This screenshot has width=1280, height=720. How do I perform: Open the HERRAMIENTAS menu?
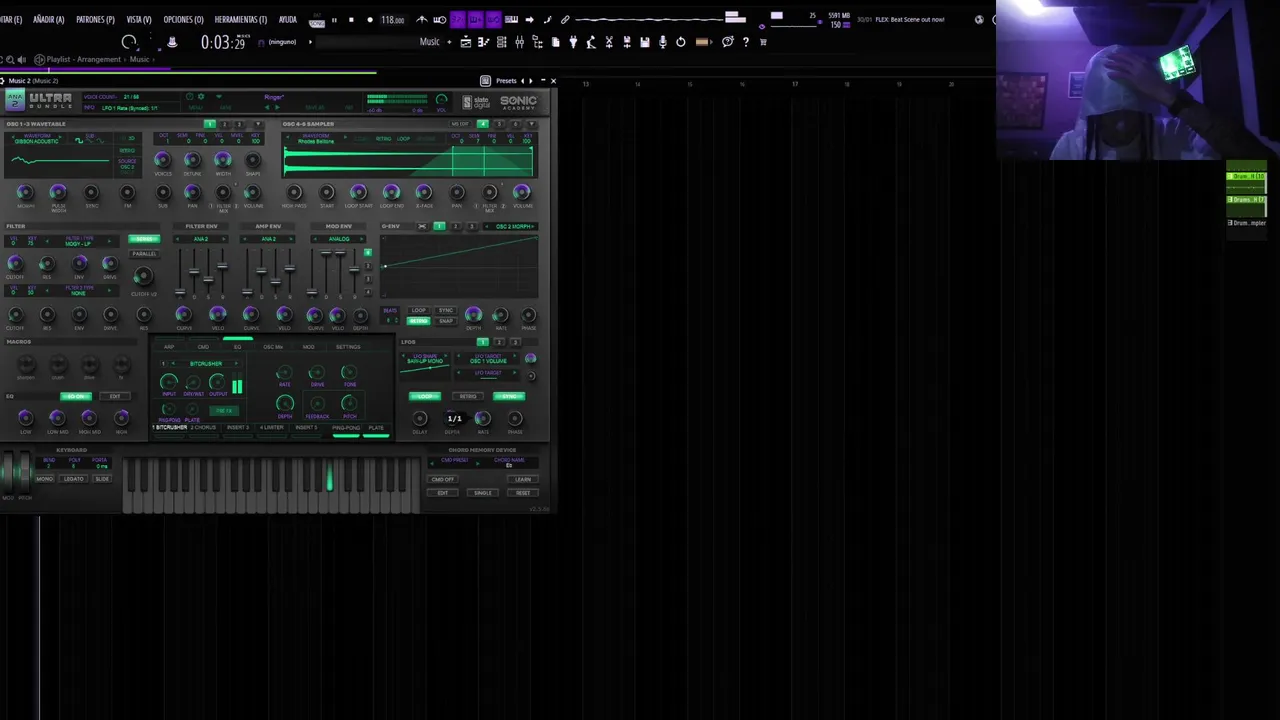click(241, 19)
